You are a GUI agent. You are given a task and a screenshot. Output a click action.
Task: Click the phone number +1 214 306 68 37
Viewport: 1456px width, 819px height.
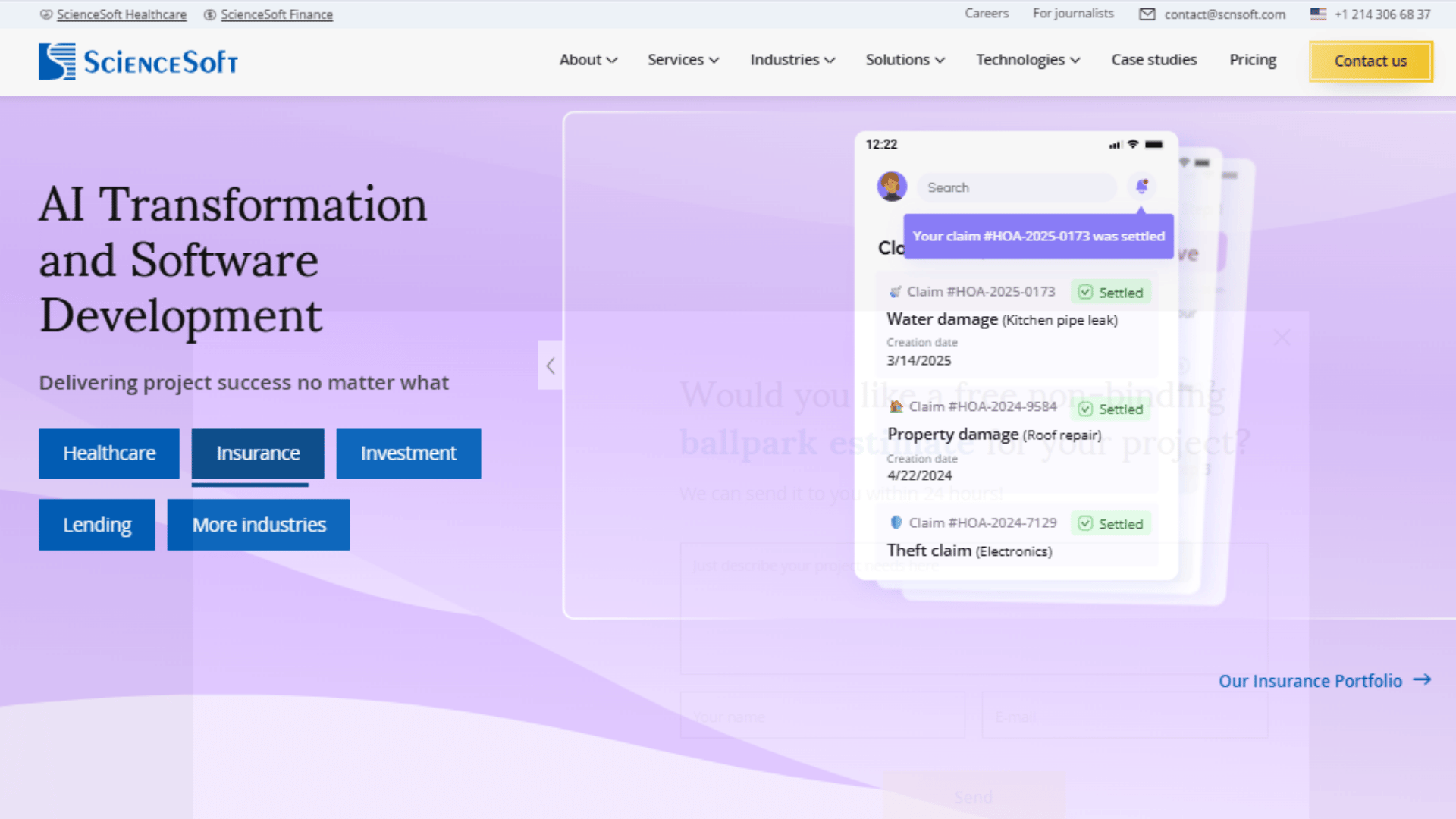tap(1382, 14)
